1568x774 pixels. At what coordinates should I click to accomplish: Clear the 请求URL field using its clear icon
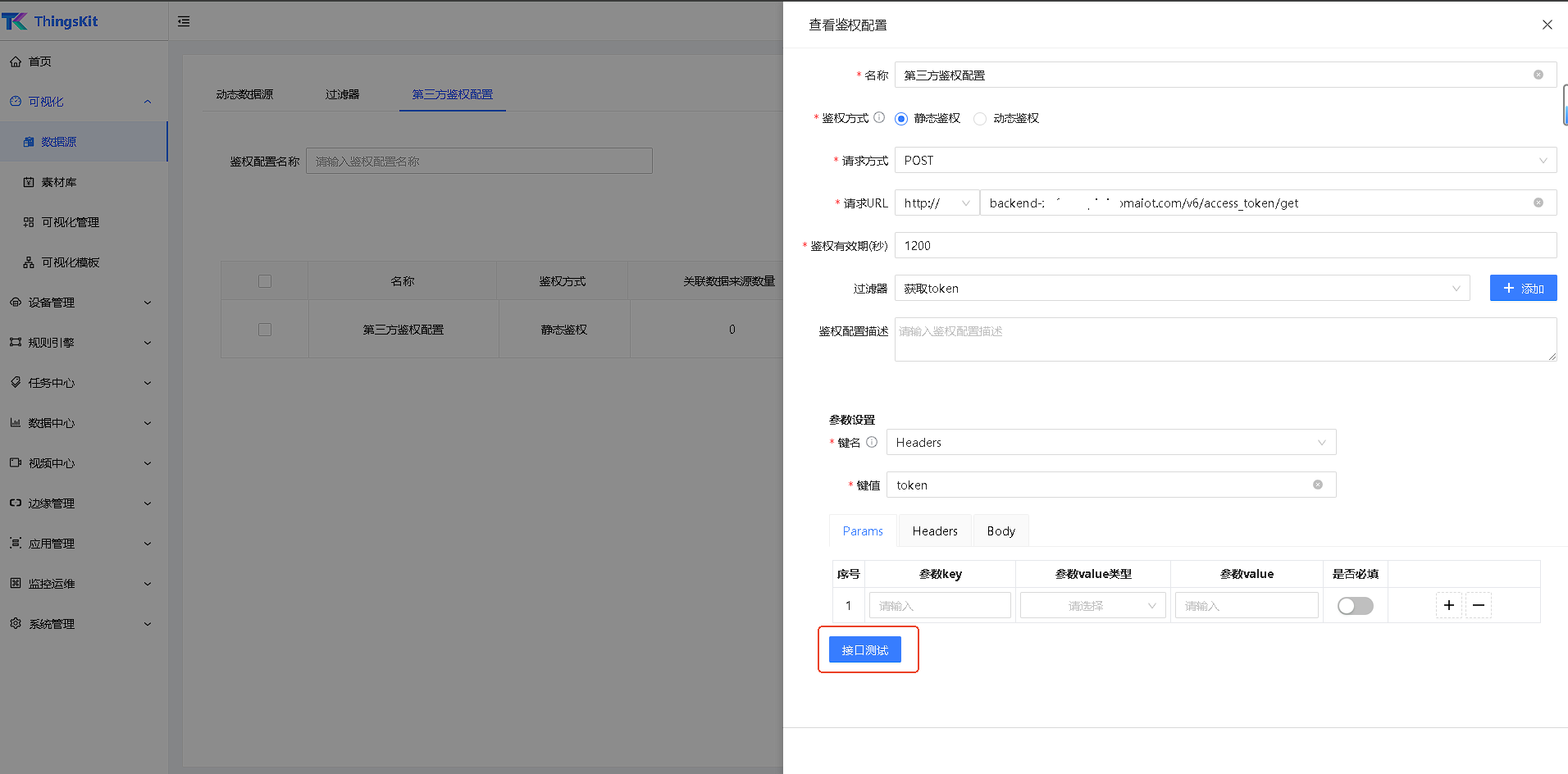coord(1538,203)
